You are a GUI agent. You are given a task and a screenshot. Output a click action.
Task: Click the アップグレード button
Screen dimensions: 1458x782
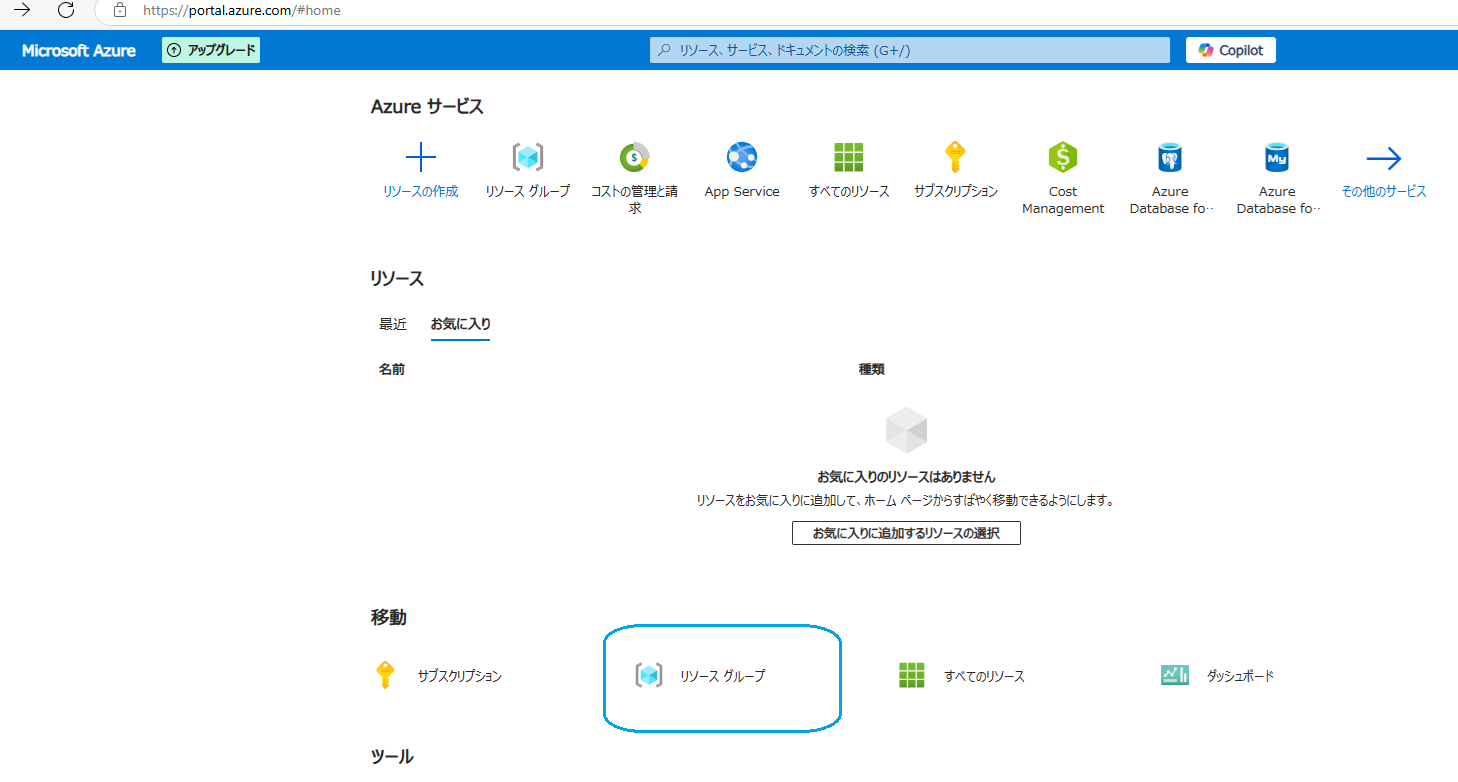(211, 50)
